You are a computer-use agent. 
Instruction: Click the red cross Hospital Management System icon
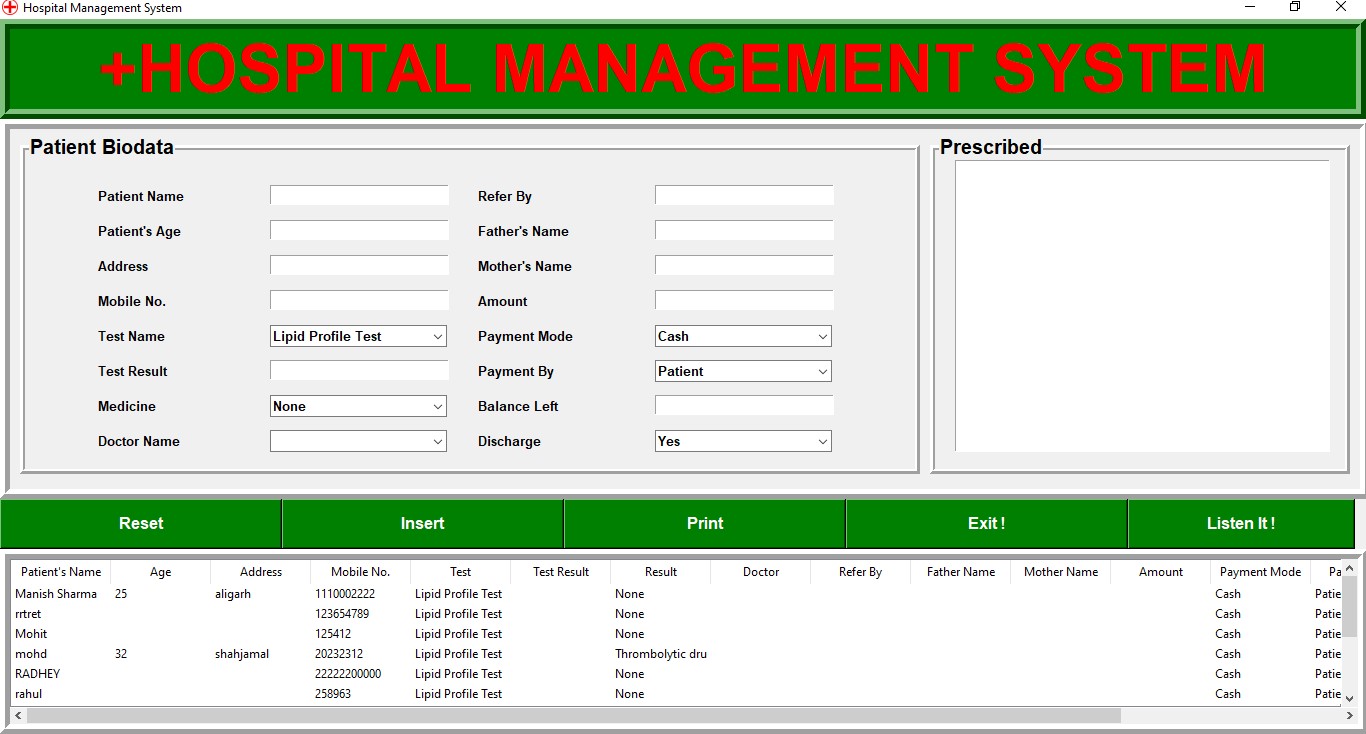11,8
